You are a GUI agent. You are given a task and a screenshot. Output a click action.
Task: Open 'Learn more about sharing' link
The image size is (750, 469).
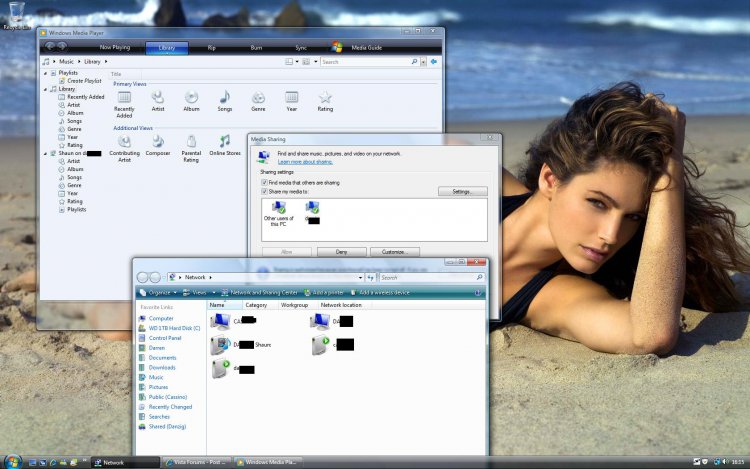coord(305,162)
